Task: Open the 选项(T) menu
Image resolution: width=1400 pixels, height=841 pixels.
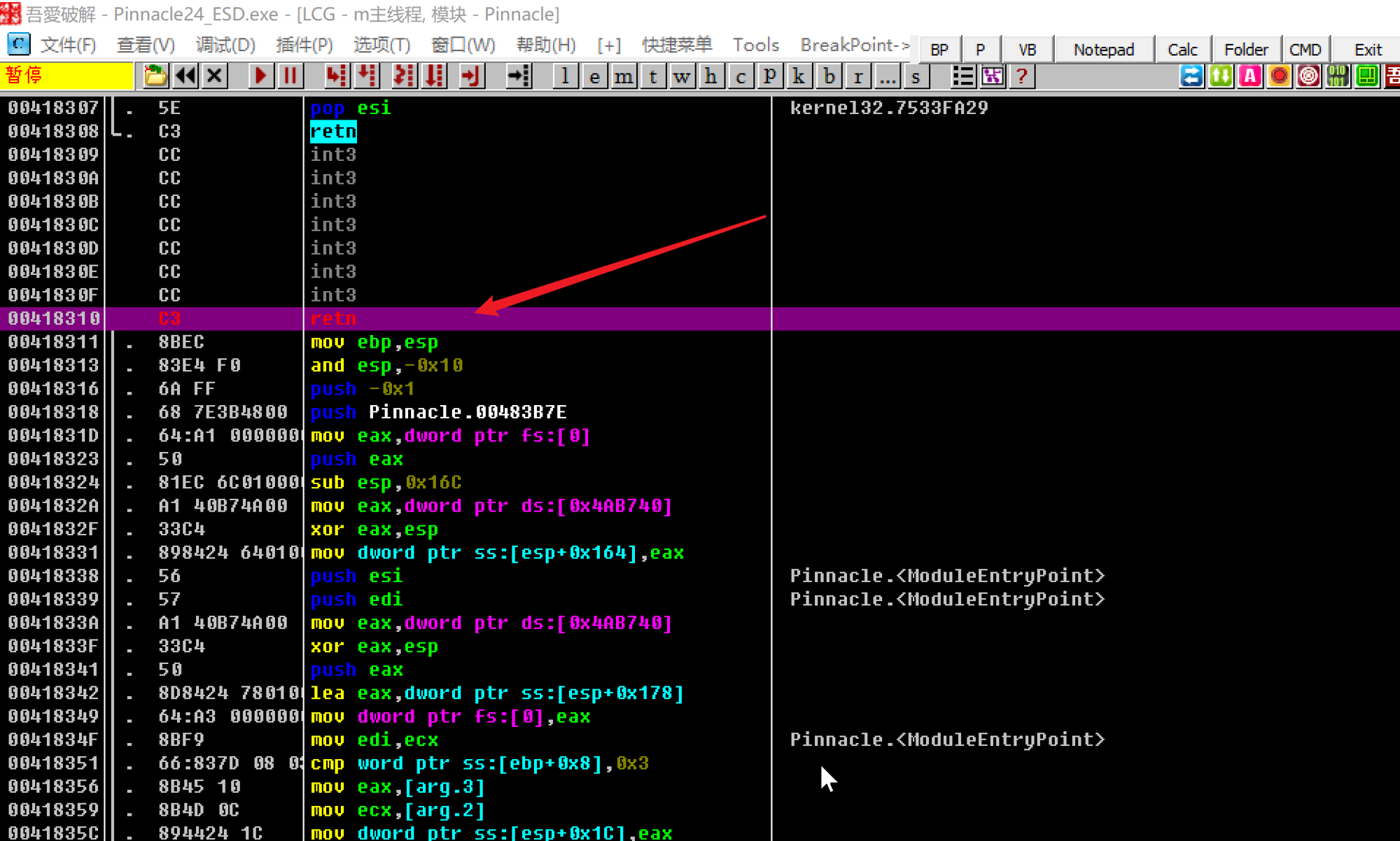Action: point(382,45)
